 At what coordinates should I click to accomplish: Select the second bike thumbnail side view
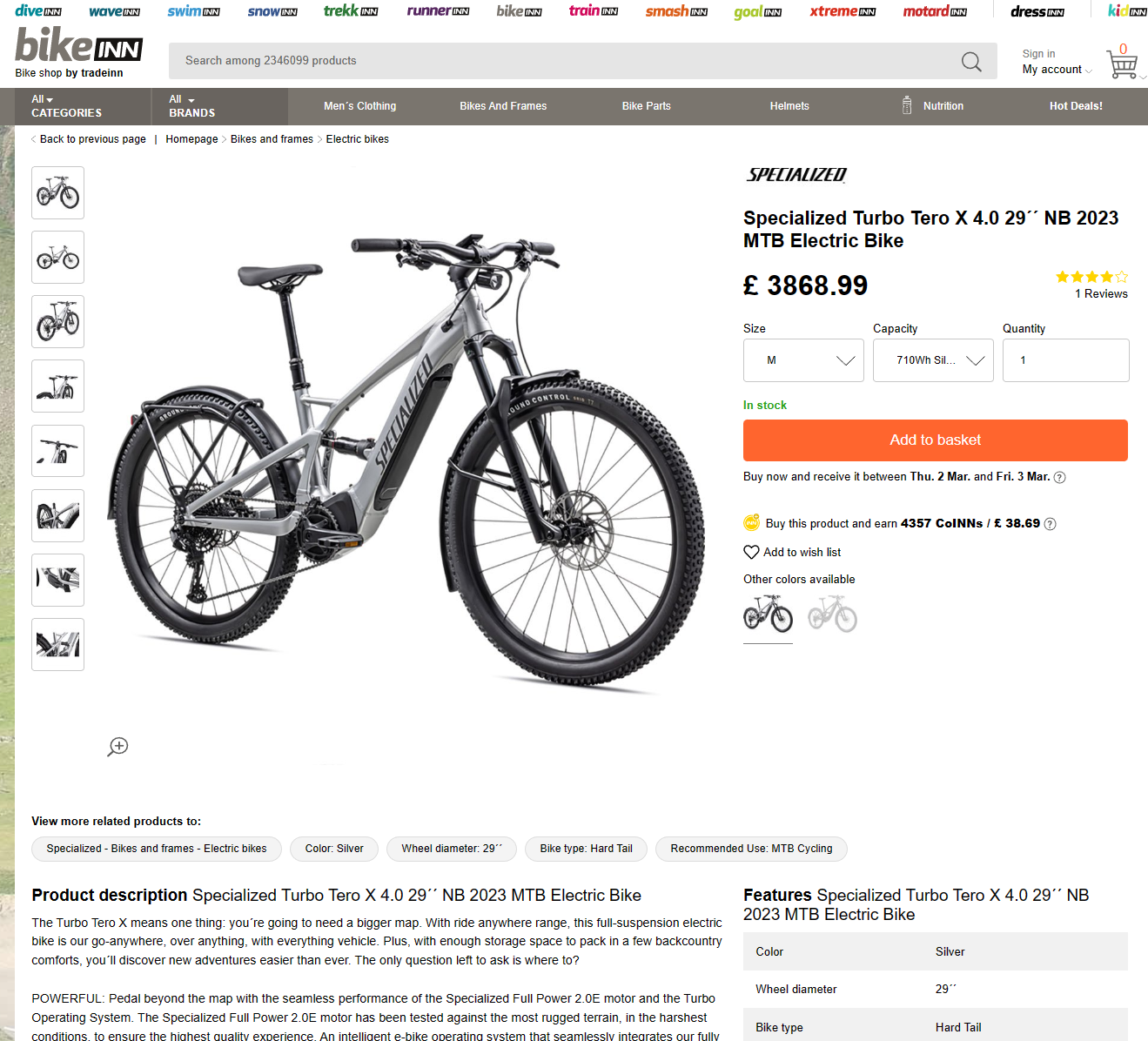(58, 258)
